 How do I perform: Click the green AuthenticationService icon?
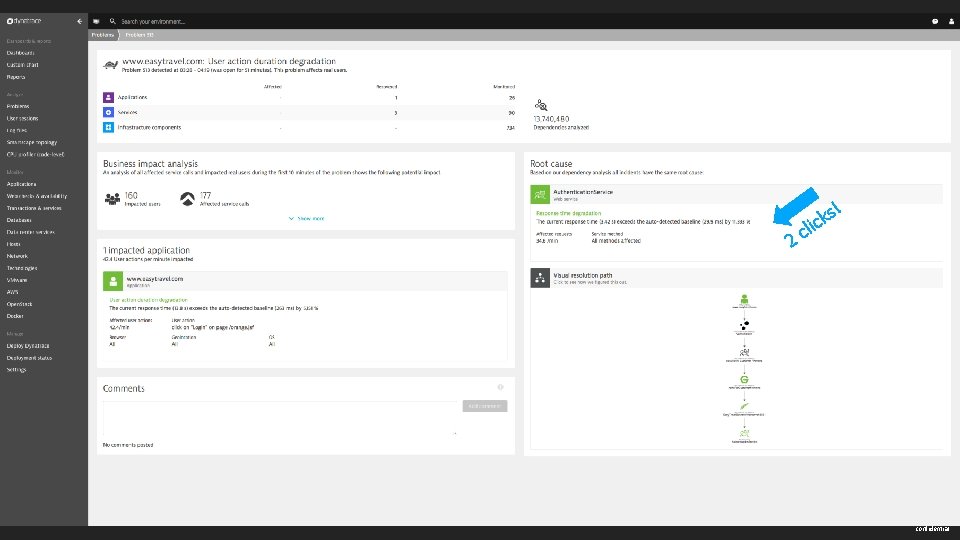[x=540, y=194]
